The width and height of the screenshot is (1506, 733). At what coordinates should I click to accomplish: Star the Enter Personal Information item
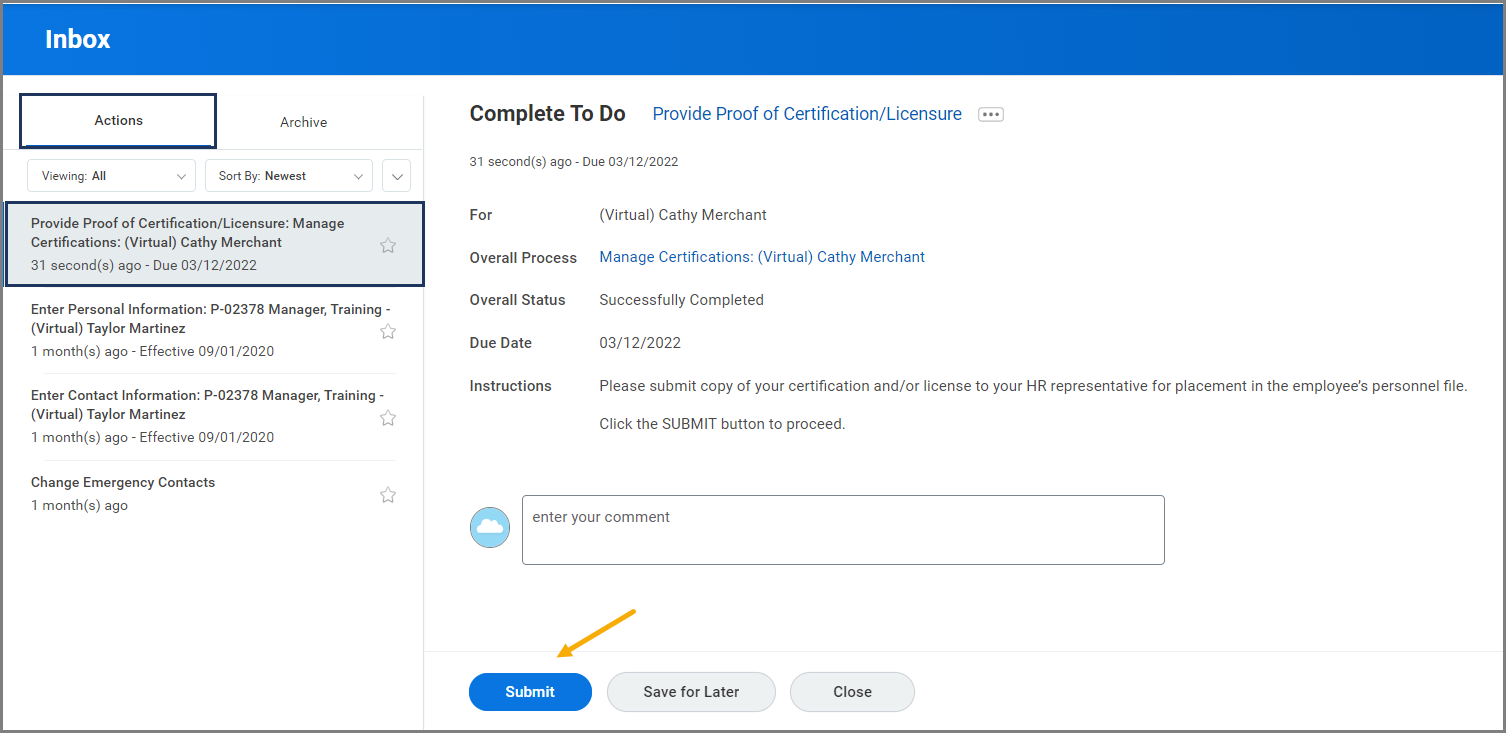click(x=388, y=331)
